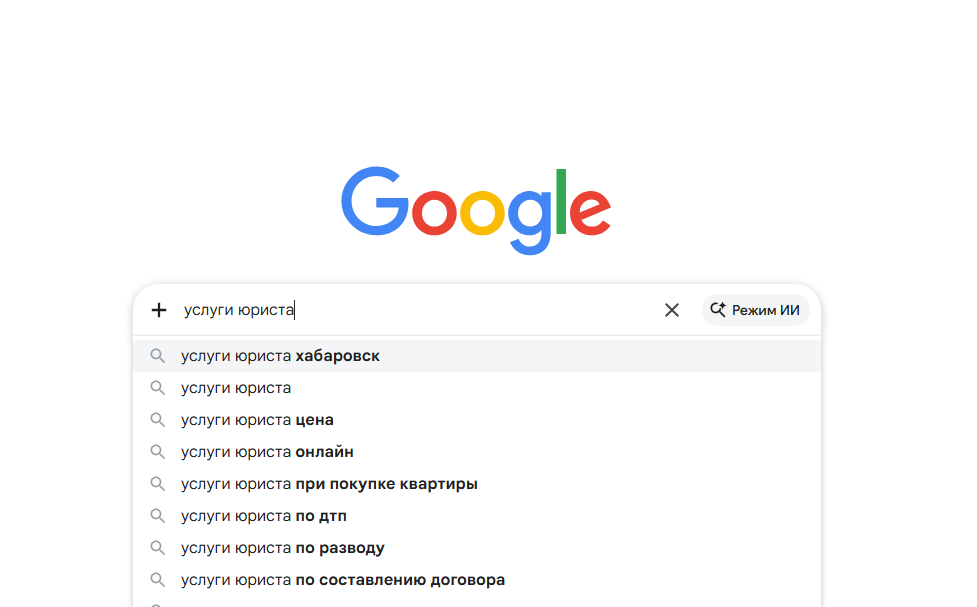Click the magnifier icon beside 'услуги юриста по дтп'
This screenshot has width=977, height=607.
pyautogui.click(x=158, y=516)
